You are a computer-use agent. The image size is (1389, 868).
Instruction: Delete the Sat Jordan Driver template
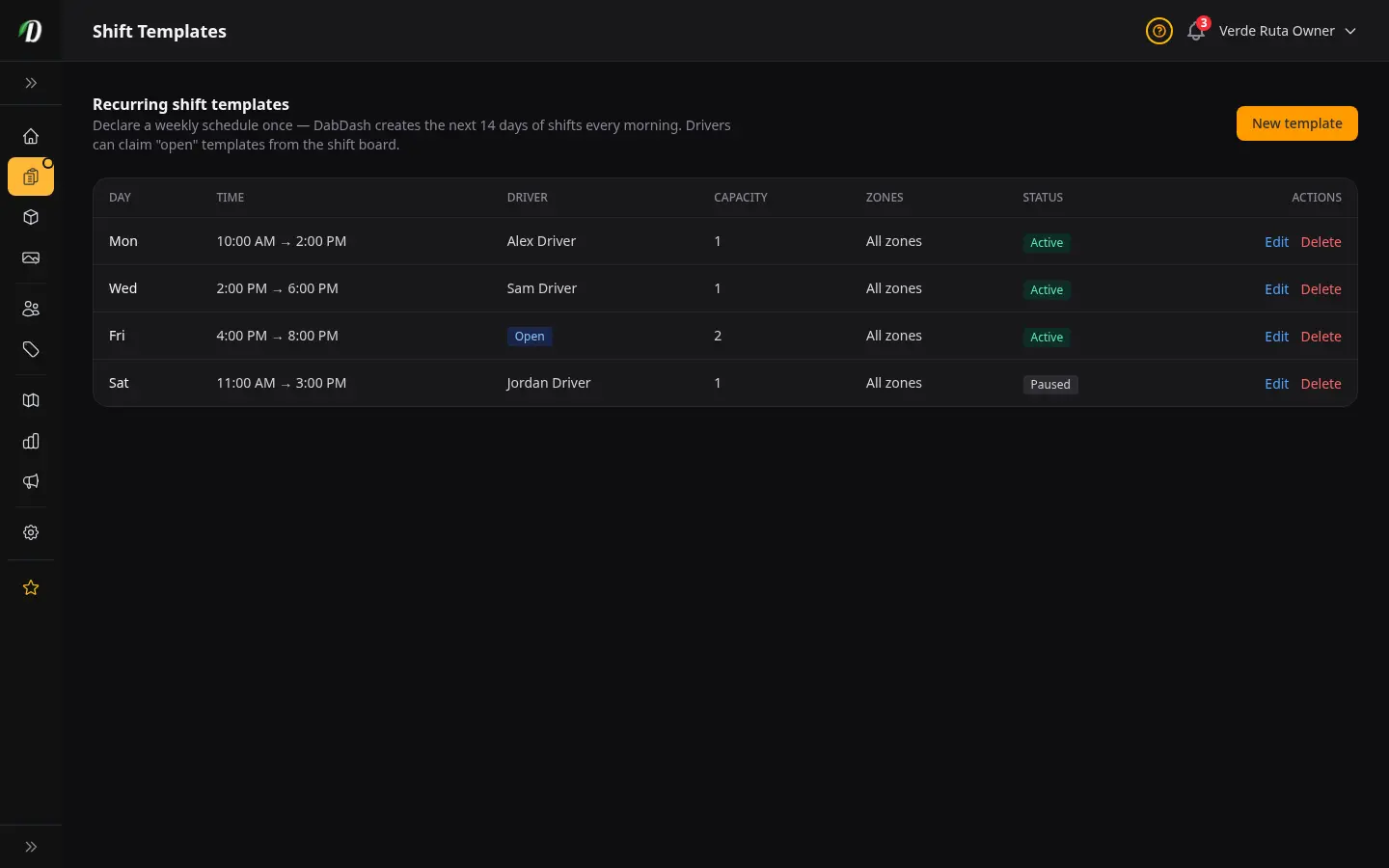pyautogui.click(x=1321, y=384)
